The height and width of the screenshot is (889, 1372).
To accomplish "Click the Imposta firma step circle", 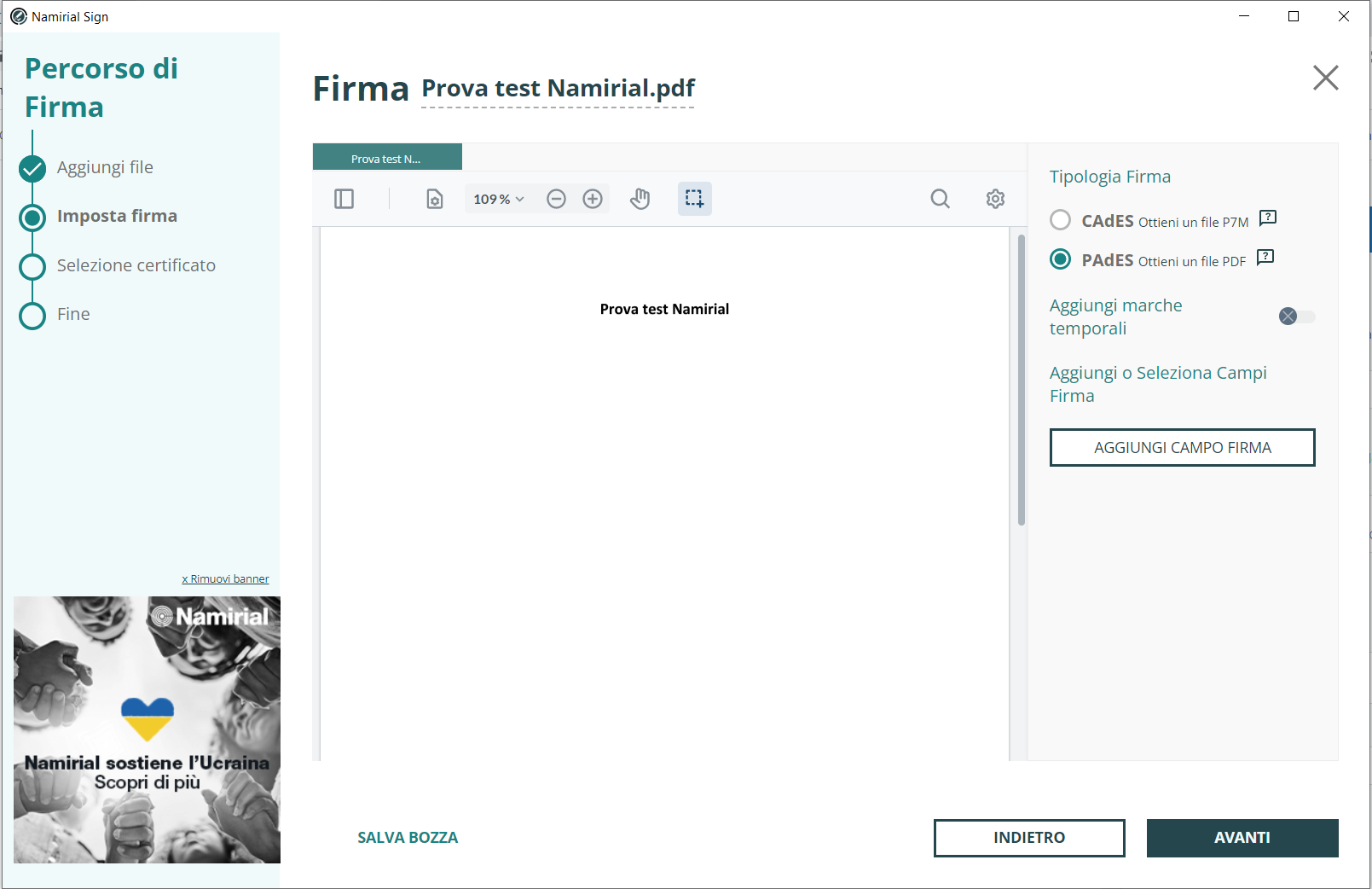I will click(x=32, y=218).
